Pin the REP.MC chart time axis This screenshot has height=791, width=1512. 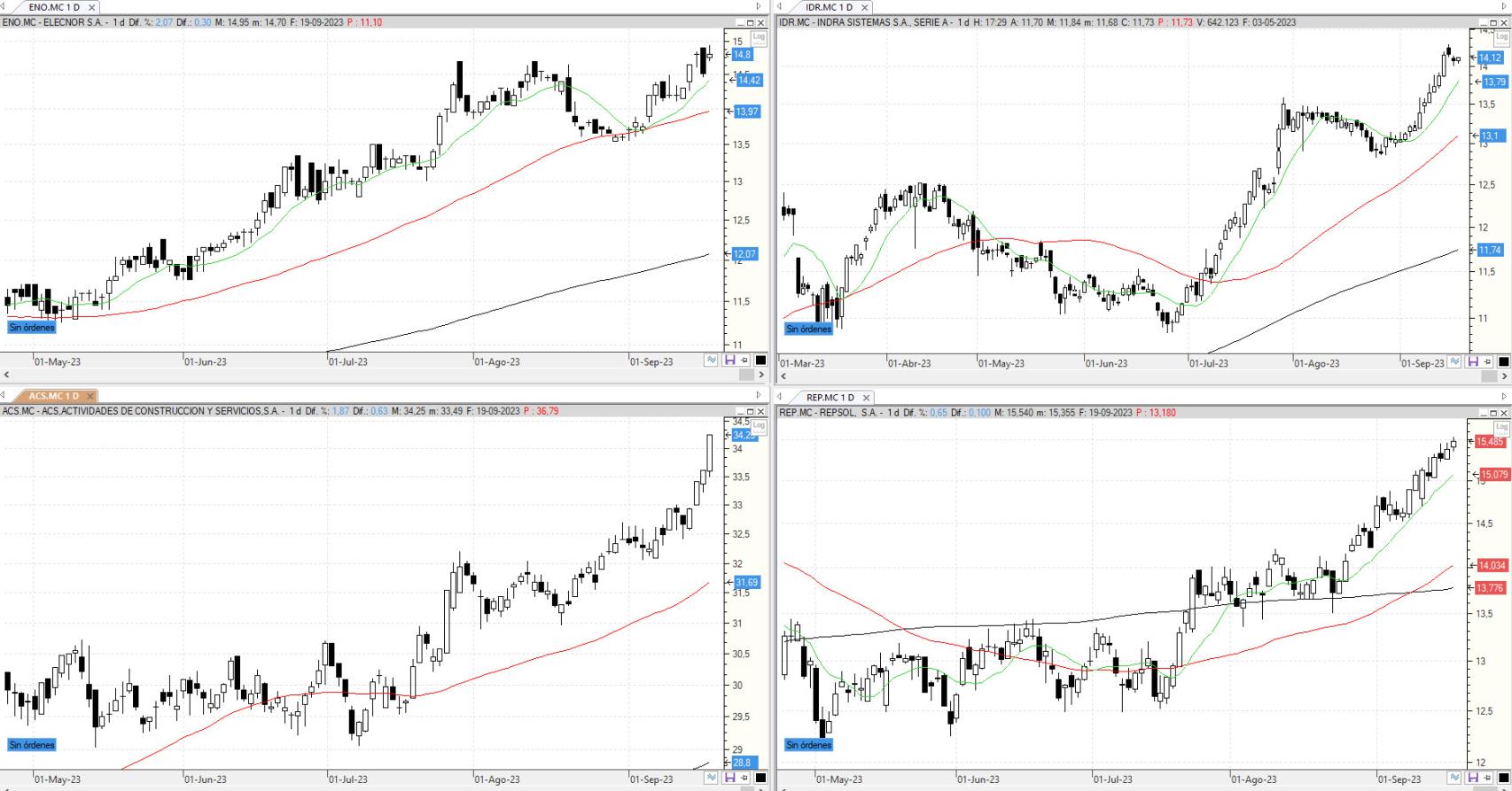pos(1487,778)
